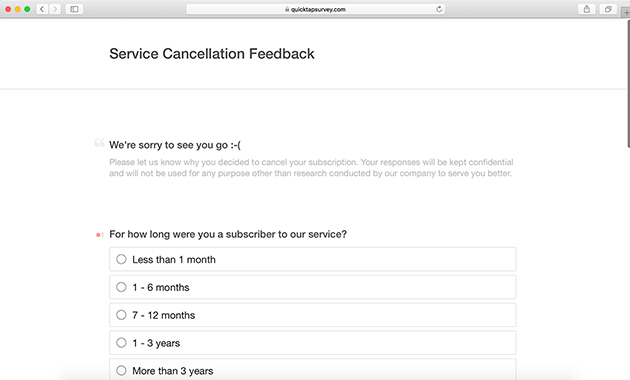Go back using Safari's back arrow
The height and width of the screenshot is (380, 630).
(x=42, y=9)
